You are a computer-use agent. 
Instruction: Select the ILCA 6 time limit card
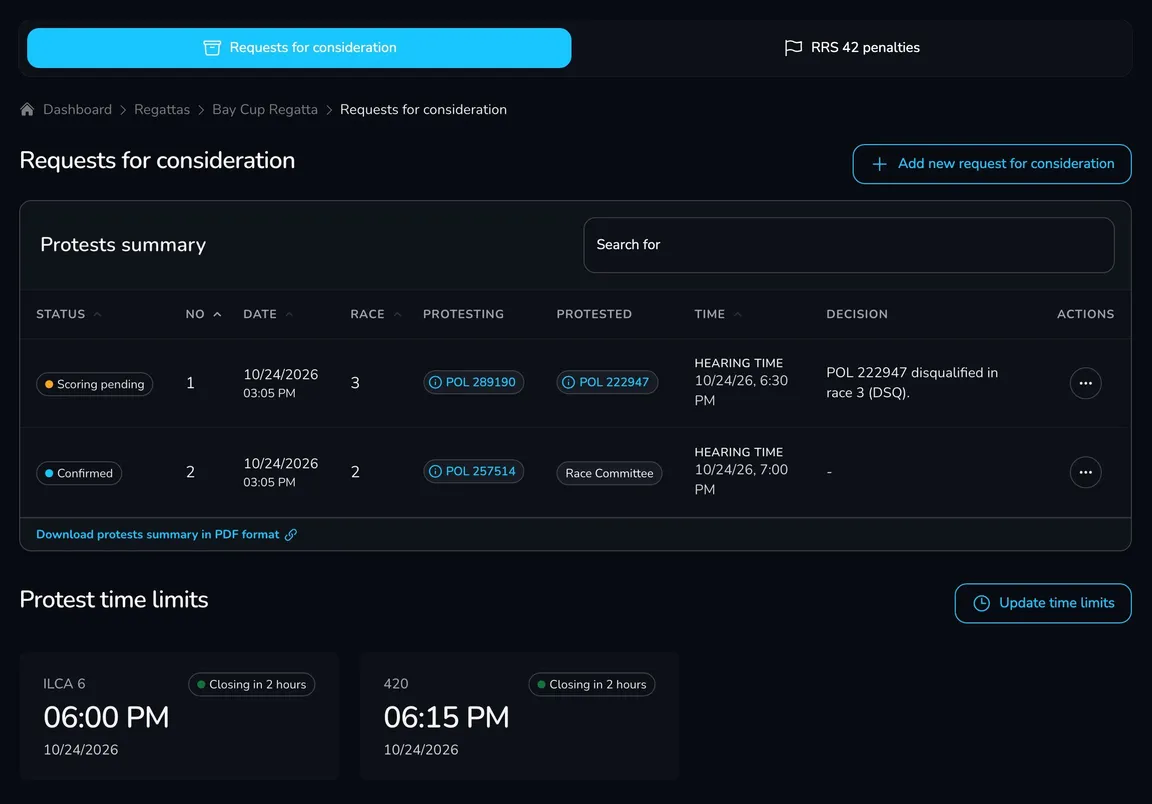(x=179, y=716)
